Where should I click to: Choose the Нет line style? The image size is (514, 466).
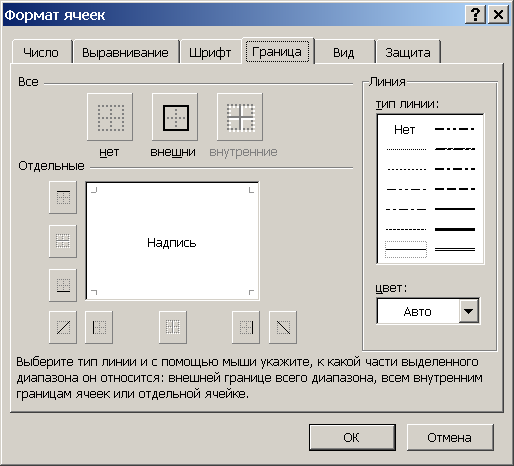coord(405,129)
